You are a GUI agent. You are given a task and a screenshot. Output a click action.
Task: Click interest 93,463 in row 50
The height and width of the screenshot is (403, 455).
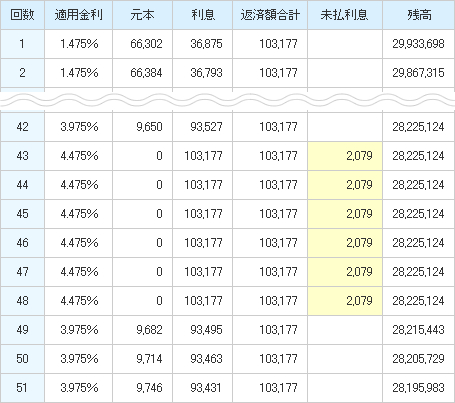203,359
